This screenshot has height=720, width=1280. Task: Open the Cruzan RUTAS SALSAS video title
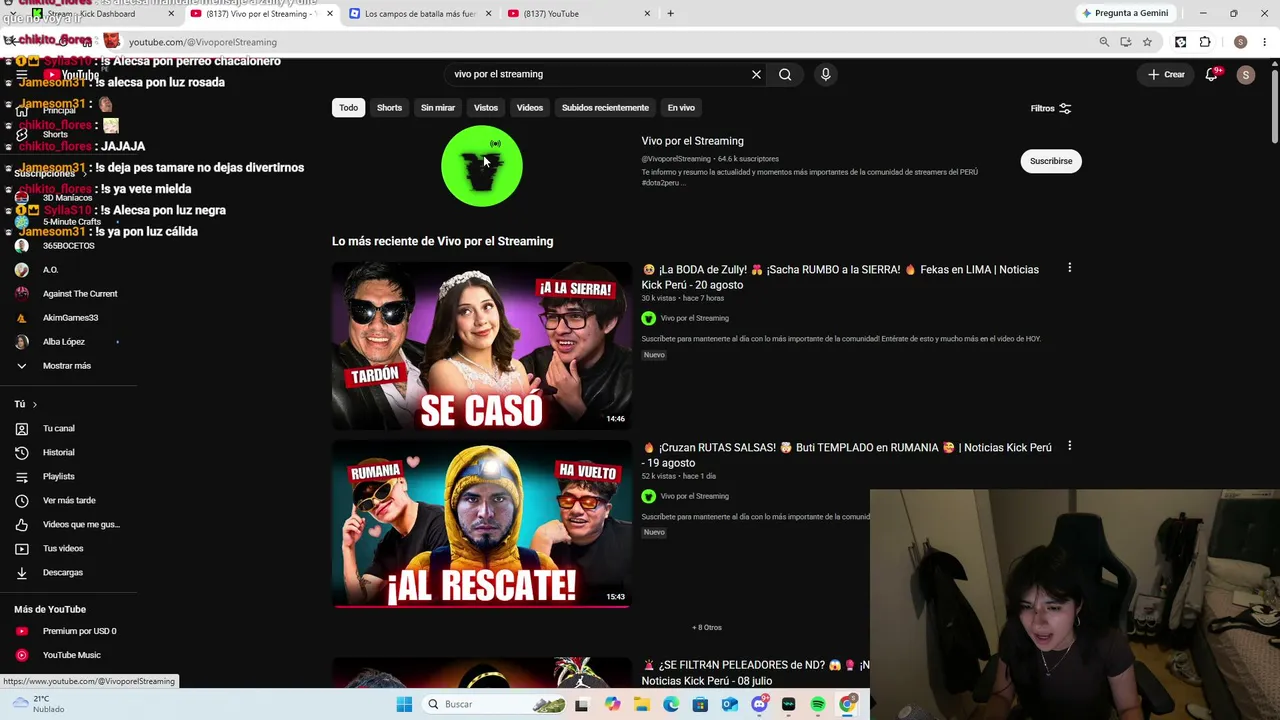click(846, 455)
